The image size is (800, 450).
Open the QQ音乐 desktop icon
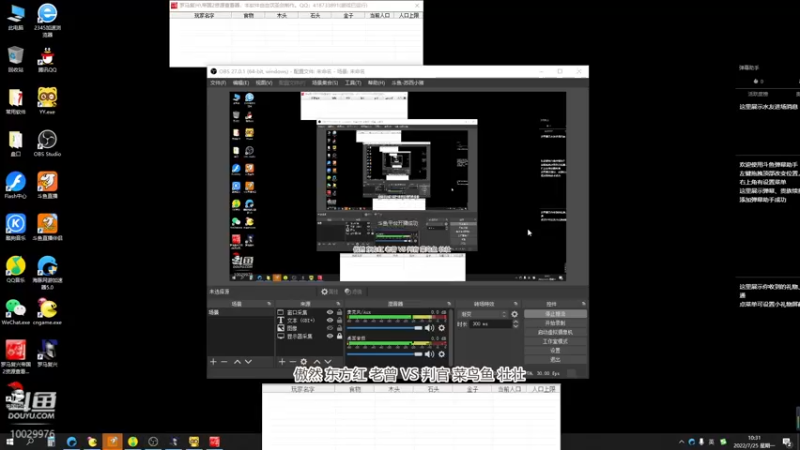(16, 269)
